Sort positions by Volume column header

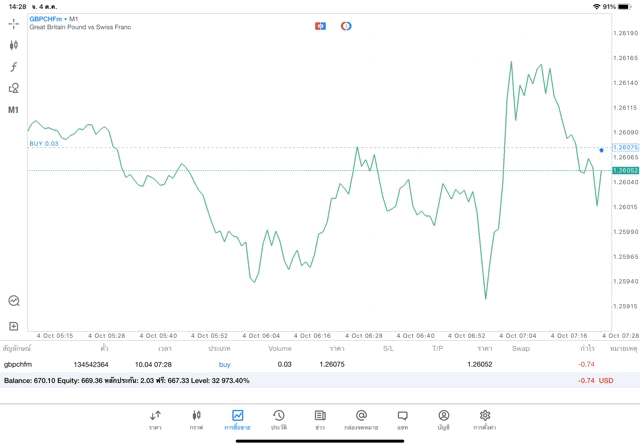click(x=280, y=348)
